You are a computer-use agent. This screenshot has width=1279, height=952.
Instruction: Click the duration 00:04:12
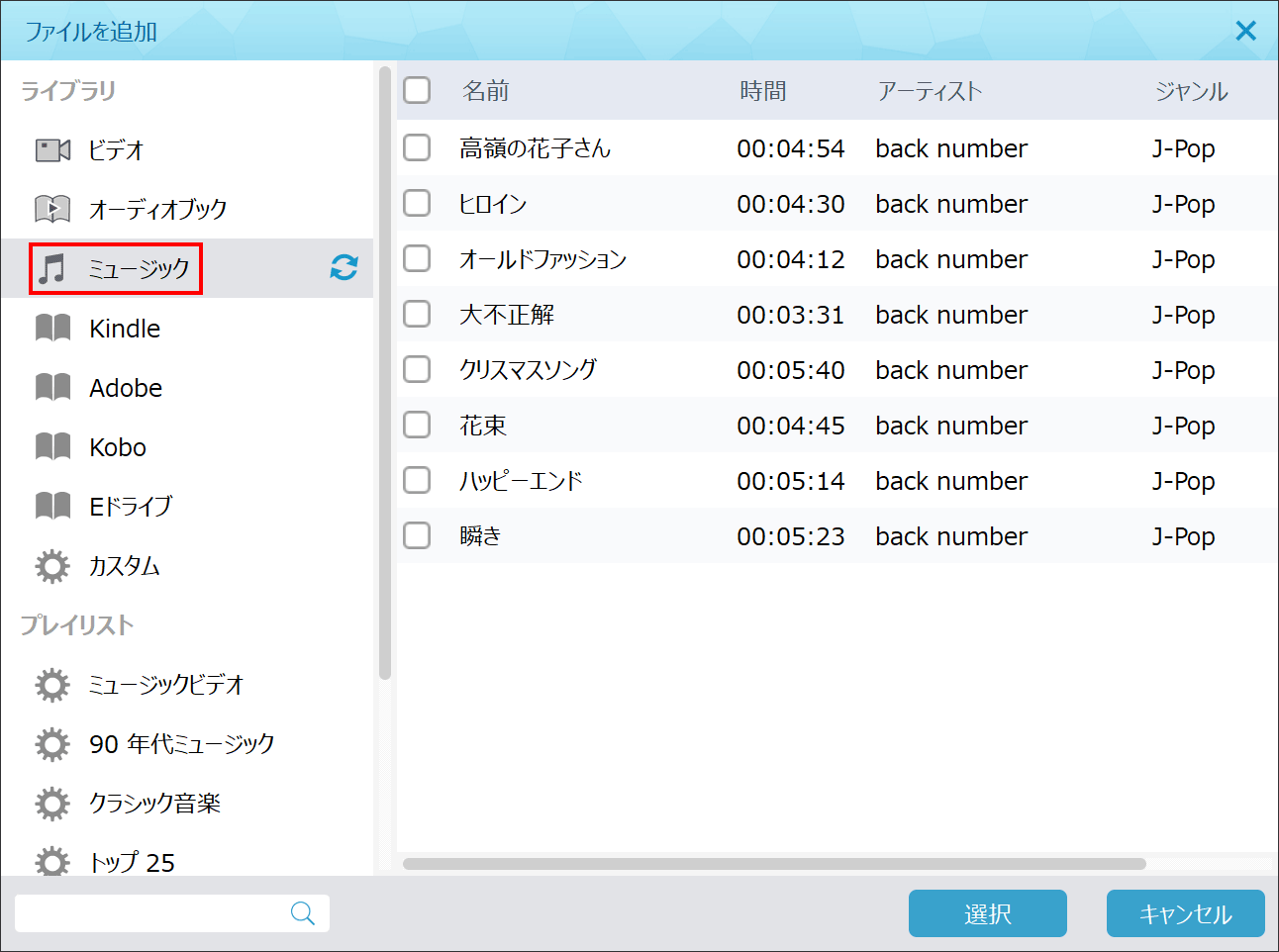(x=791, y=259)
